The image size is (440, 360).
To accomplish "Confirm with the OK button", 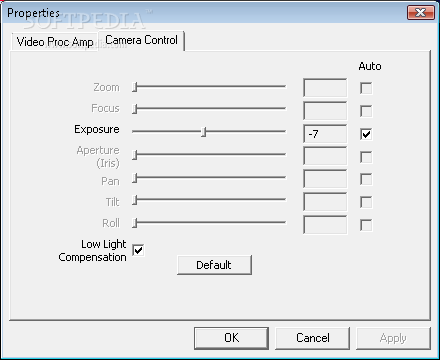I will click(231, 338).
